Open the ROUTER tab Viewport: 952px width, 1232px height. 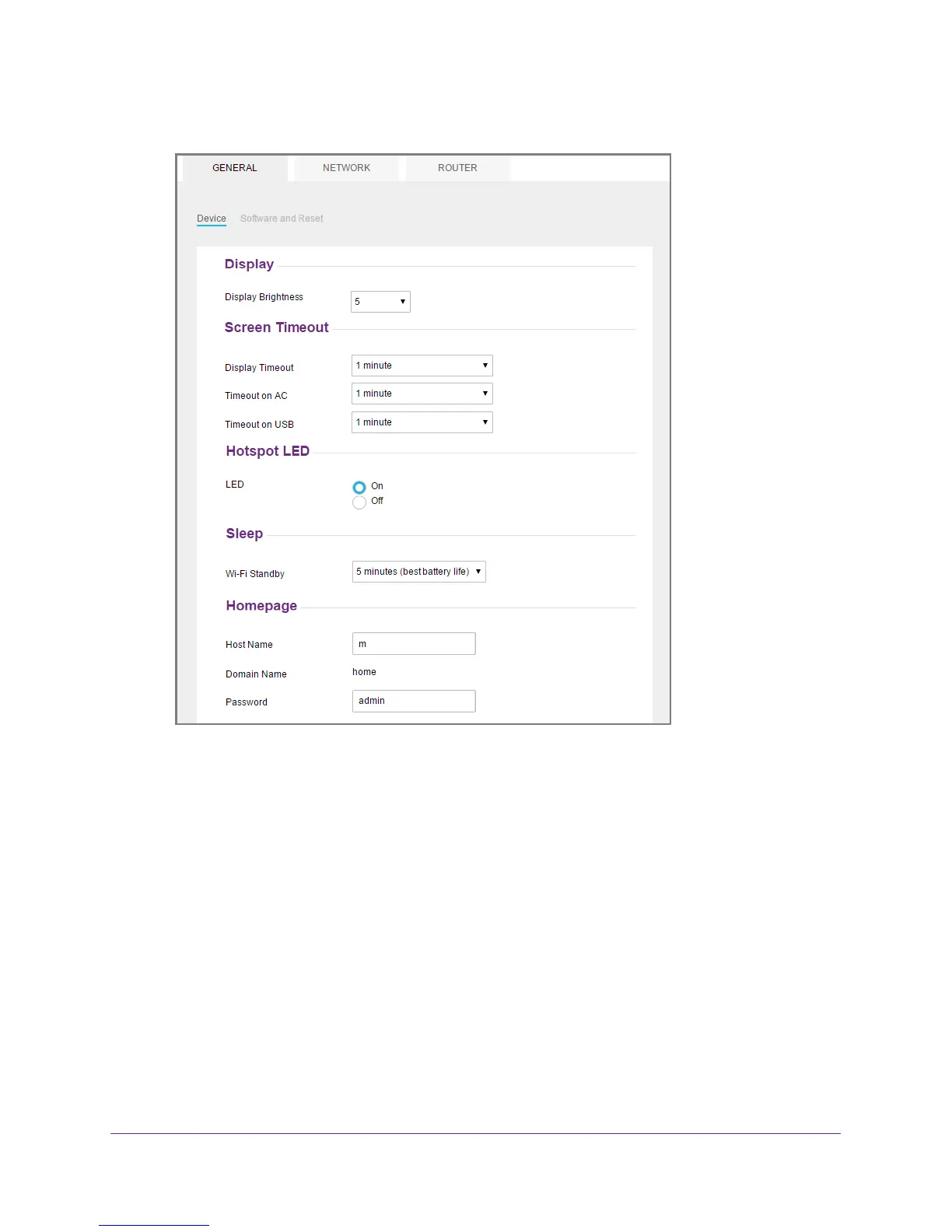coord(457,168)
